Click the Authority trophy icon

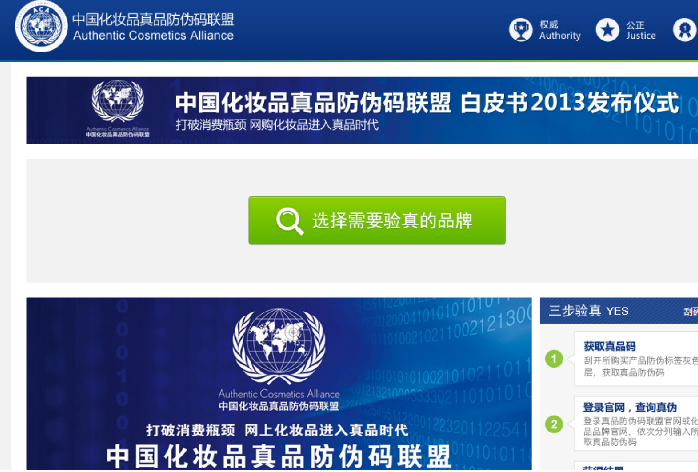click(x=520, y=30)
